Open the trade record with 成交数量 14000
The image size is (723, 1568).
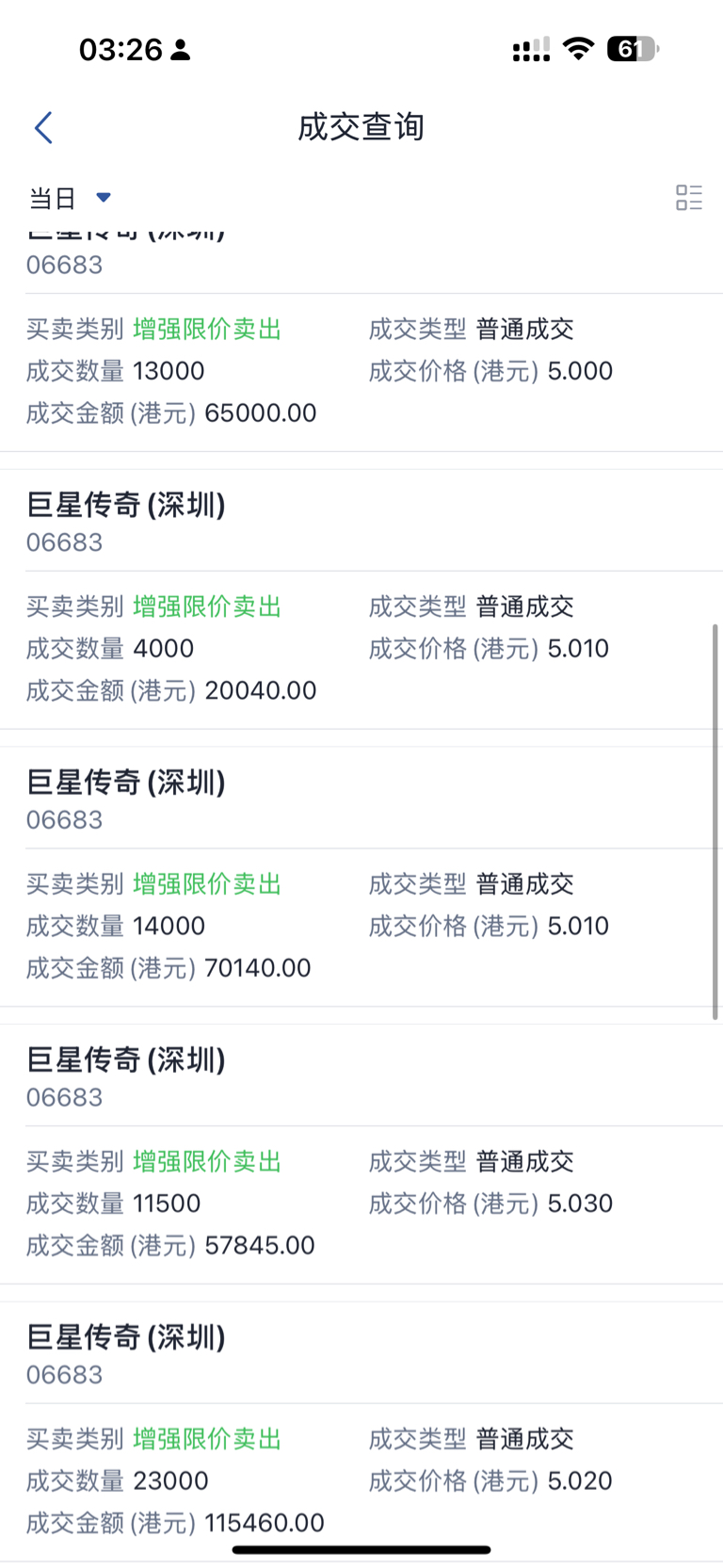(361, 877)
